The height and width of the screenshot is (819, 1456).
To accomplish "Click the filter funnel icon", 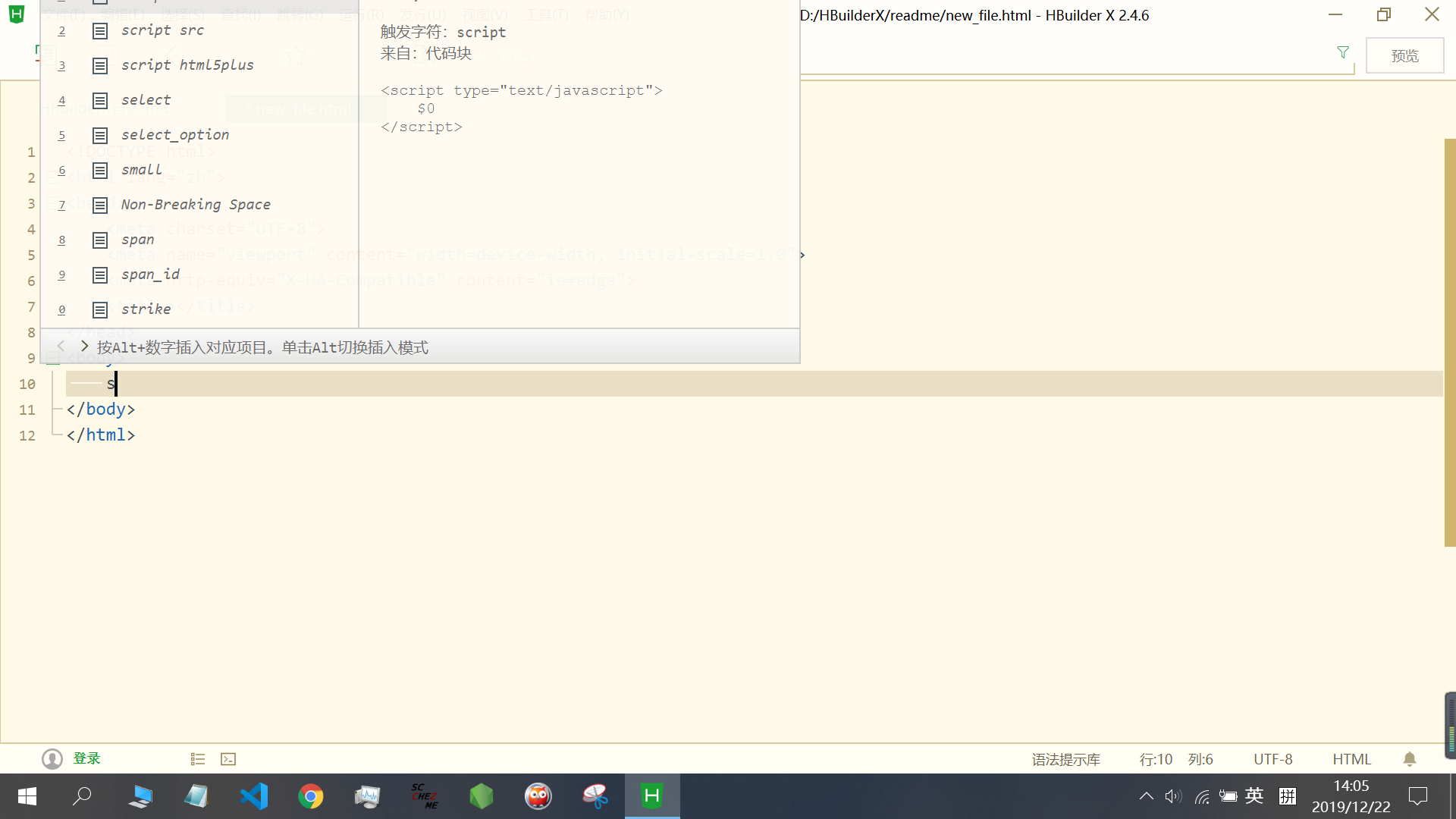I will click(x=1343, y=52).
